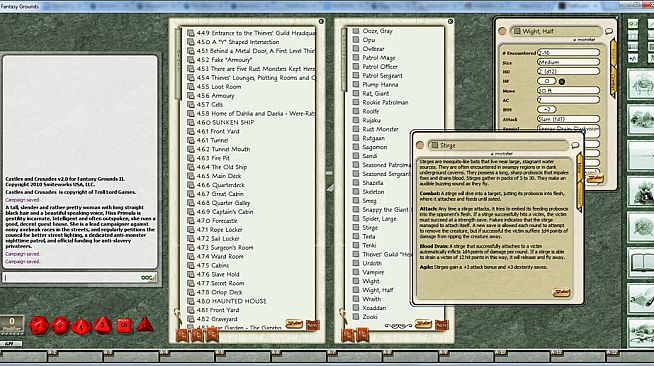Viewport: 654px width, 366px height.
Task: Click the link icon beside Stirge title
Action: click(x=435, y=145)
